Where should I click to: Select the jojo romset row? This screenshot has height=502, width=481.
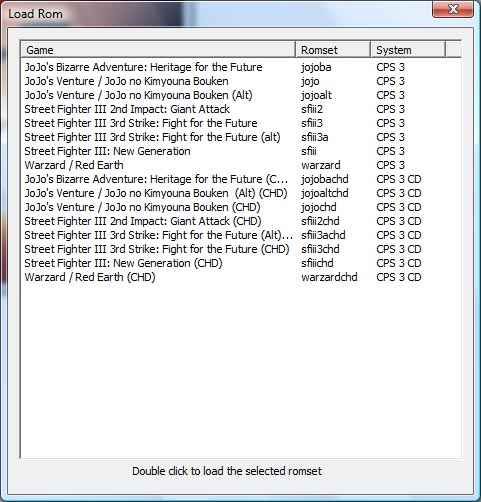pyautogui.click(x=241, y=81)
